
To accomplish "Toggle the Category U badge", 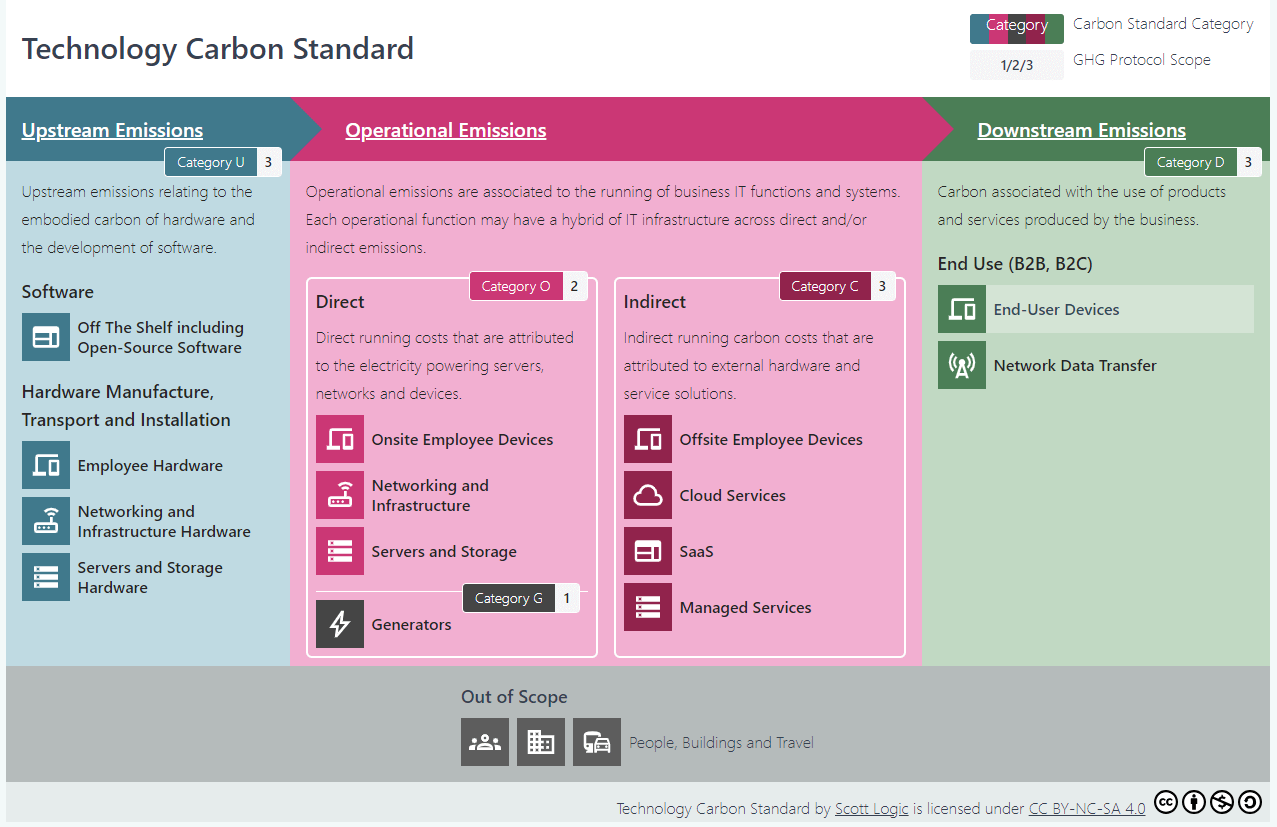I will pos(211,161).
